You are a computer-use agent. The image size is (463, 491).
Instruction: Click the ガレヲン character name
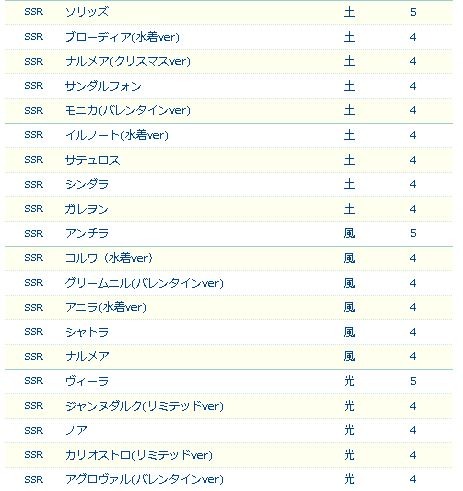87,209
